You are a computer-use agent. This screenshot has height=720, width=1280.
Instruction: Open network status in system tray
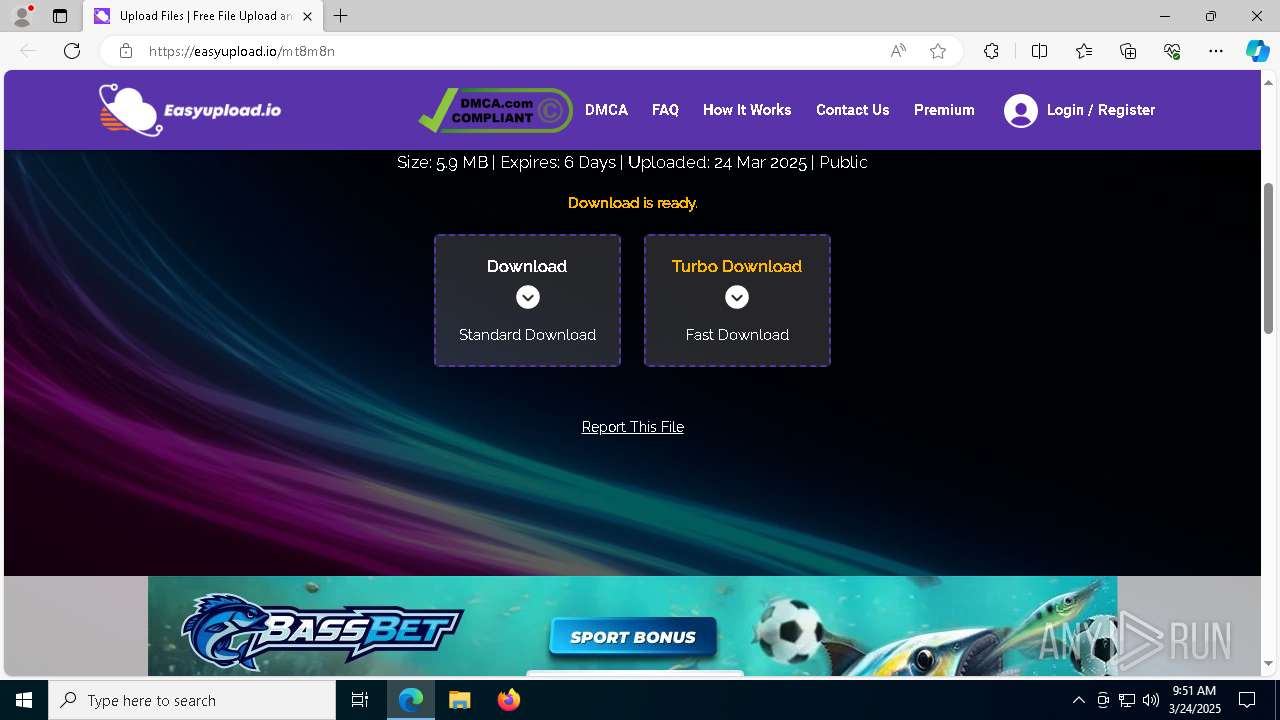(1127, 700)
